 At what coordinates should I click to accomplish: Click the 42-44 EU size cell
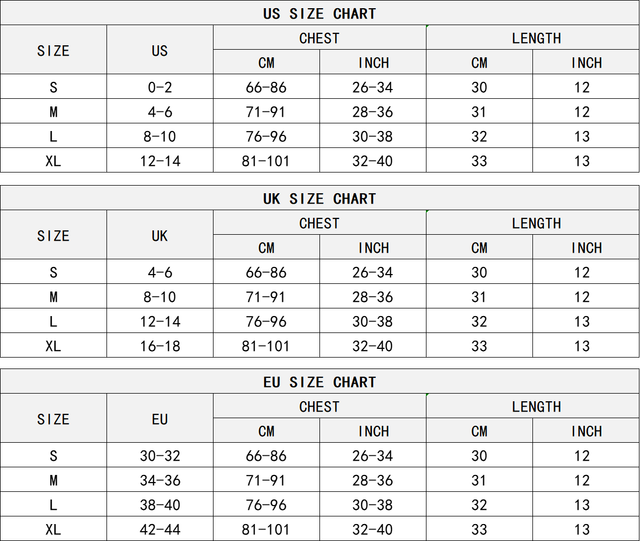click(x=160, y=529)
